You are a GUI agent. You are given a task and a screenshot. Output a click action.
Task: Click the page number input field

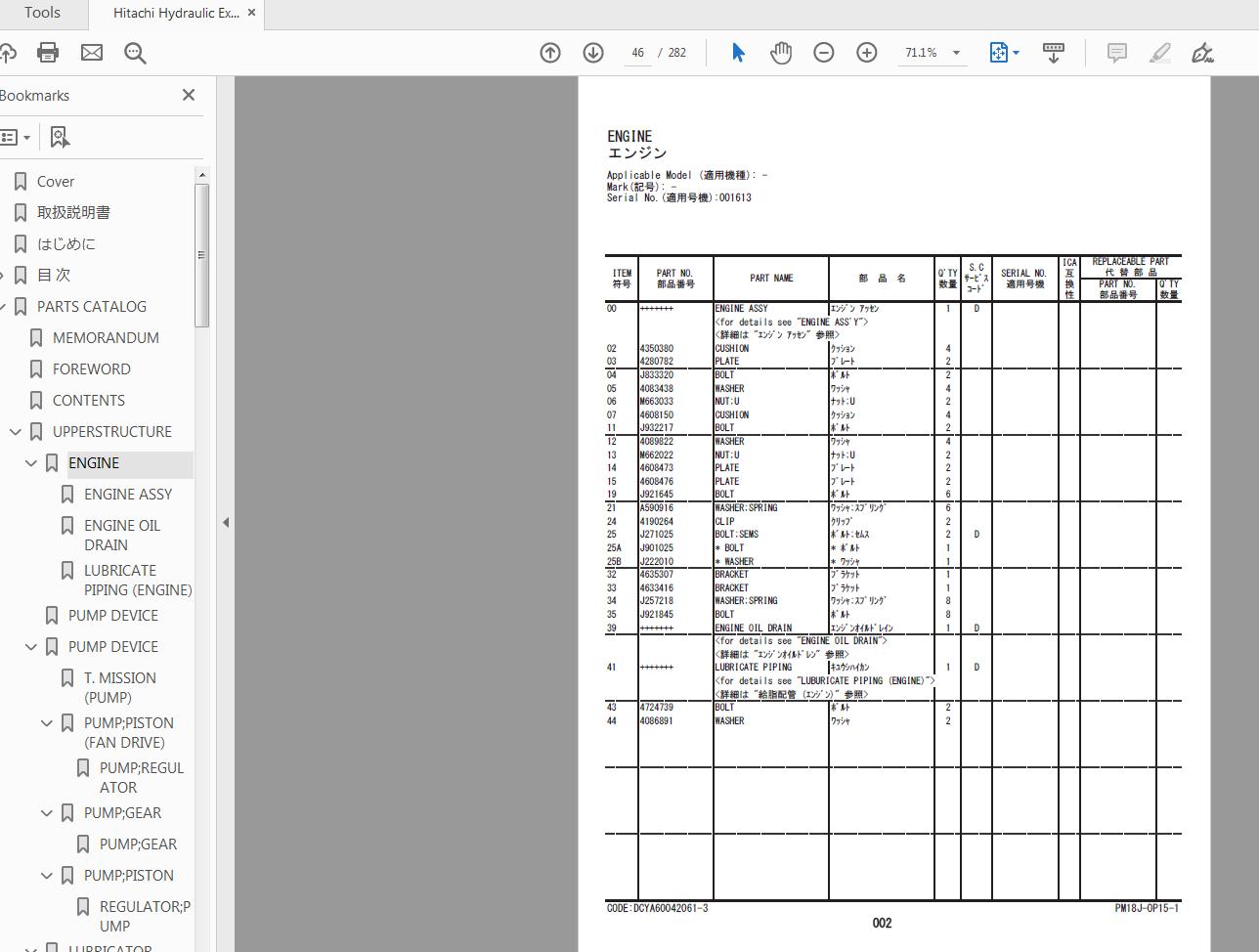pyautogui.click(x=637, y=53)
